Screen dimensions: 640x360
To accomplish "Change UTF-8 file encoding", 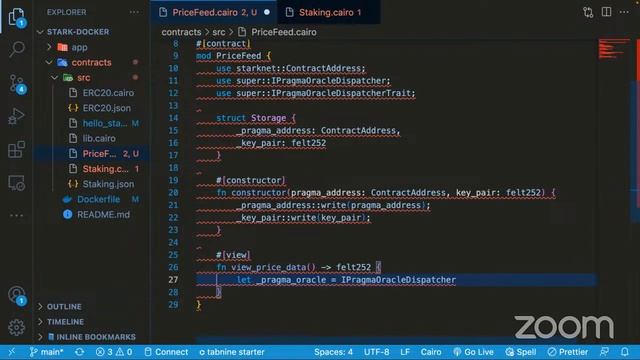I will point(376,352).
